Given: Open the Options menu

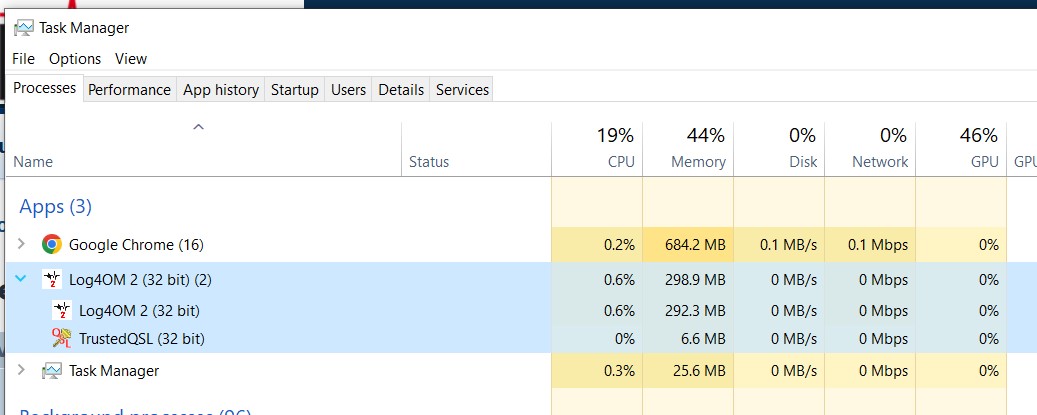Looking at the screenshot, I should click(75, 59).
